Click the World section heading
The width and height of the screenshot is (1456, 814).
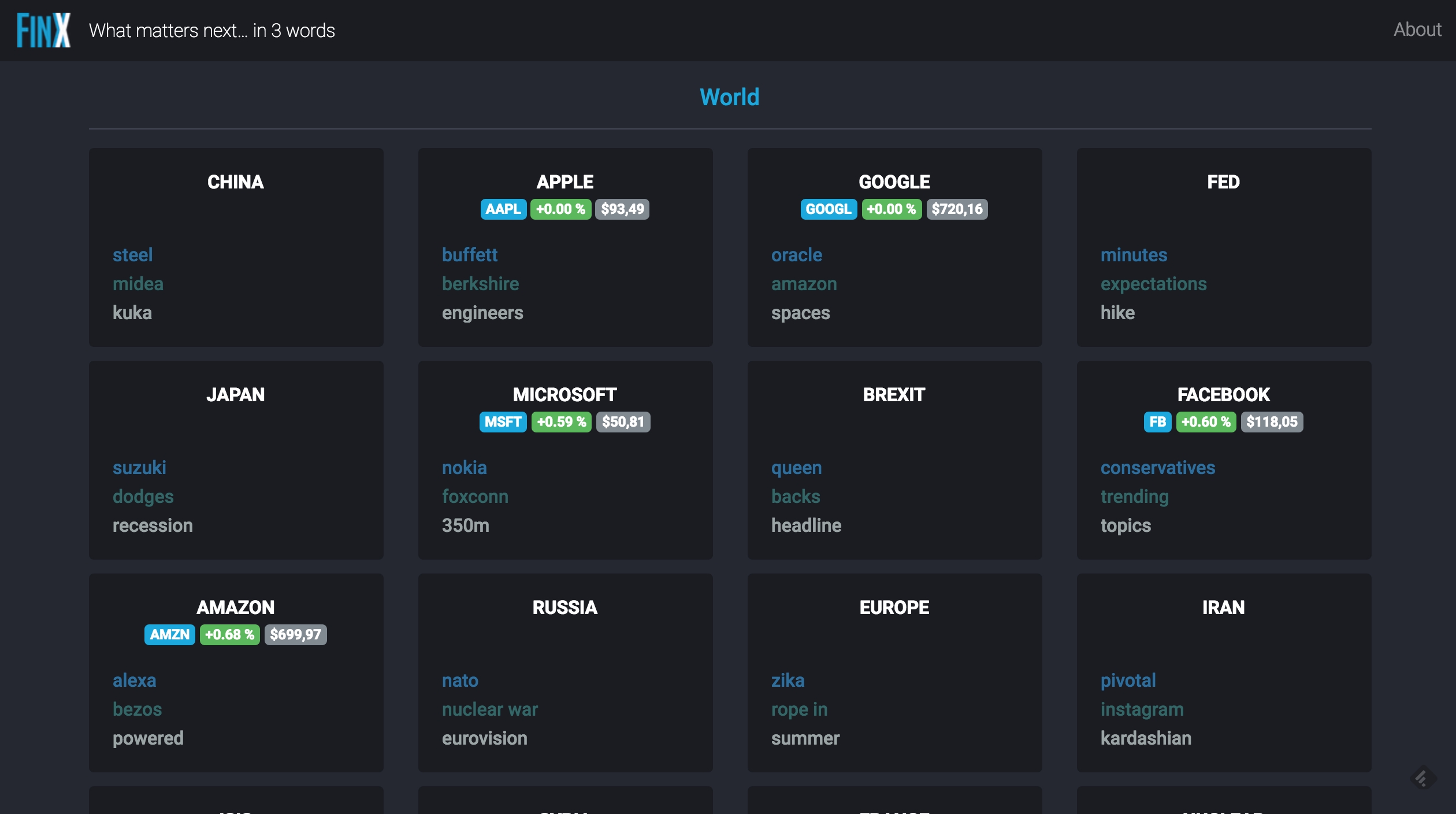(x=730, y=97)
